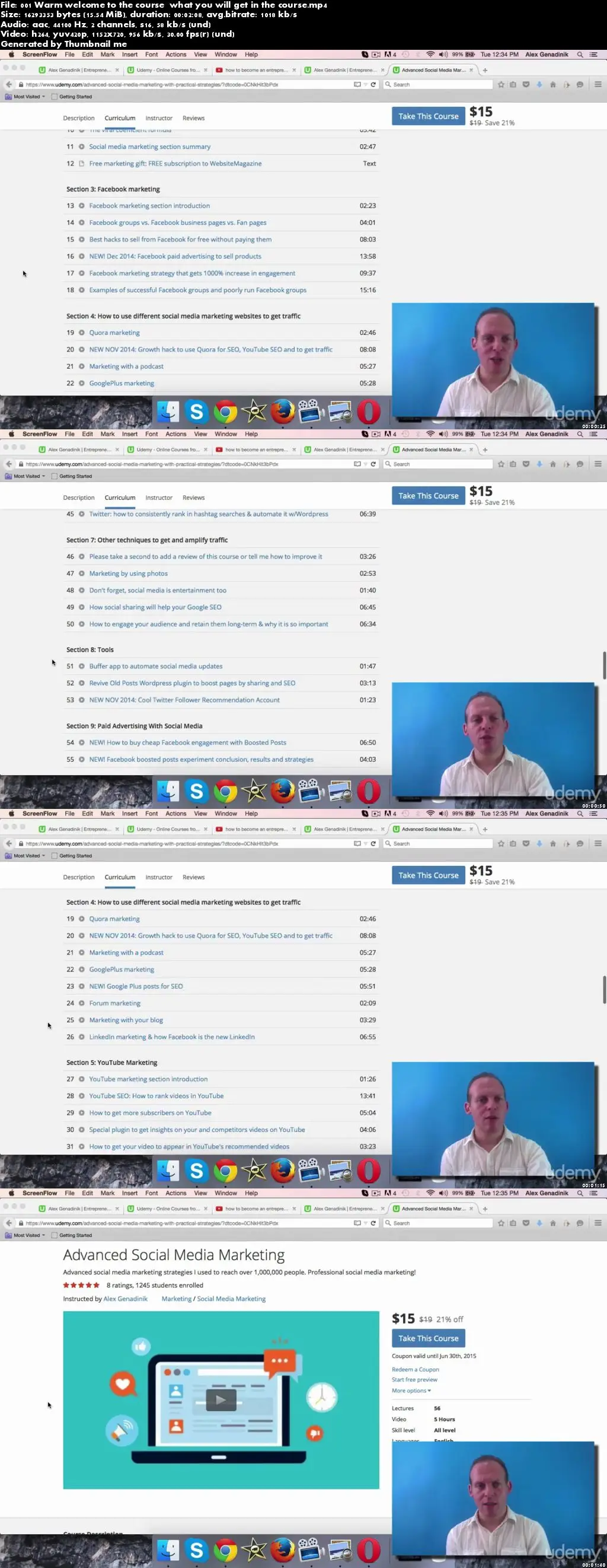607x1568 pixels.
Task: Open Finder from dock in 00:00:25 frame
Action: (168, 412)
